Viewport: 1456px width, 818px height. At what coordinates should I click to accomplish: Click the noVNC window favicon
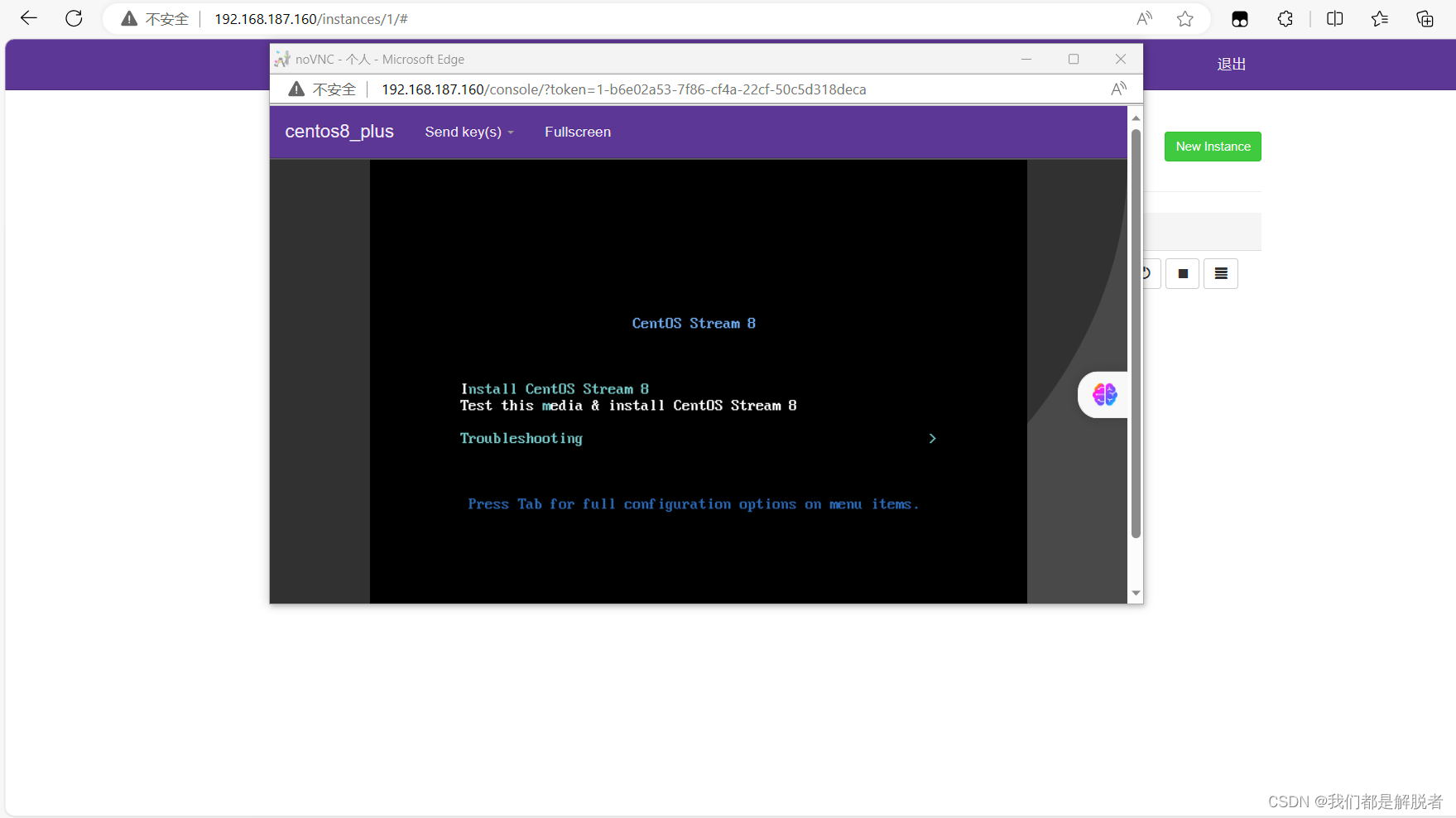pyautogui.click(x=282, y=59)
